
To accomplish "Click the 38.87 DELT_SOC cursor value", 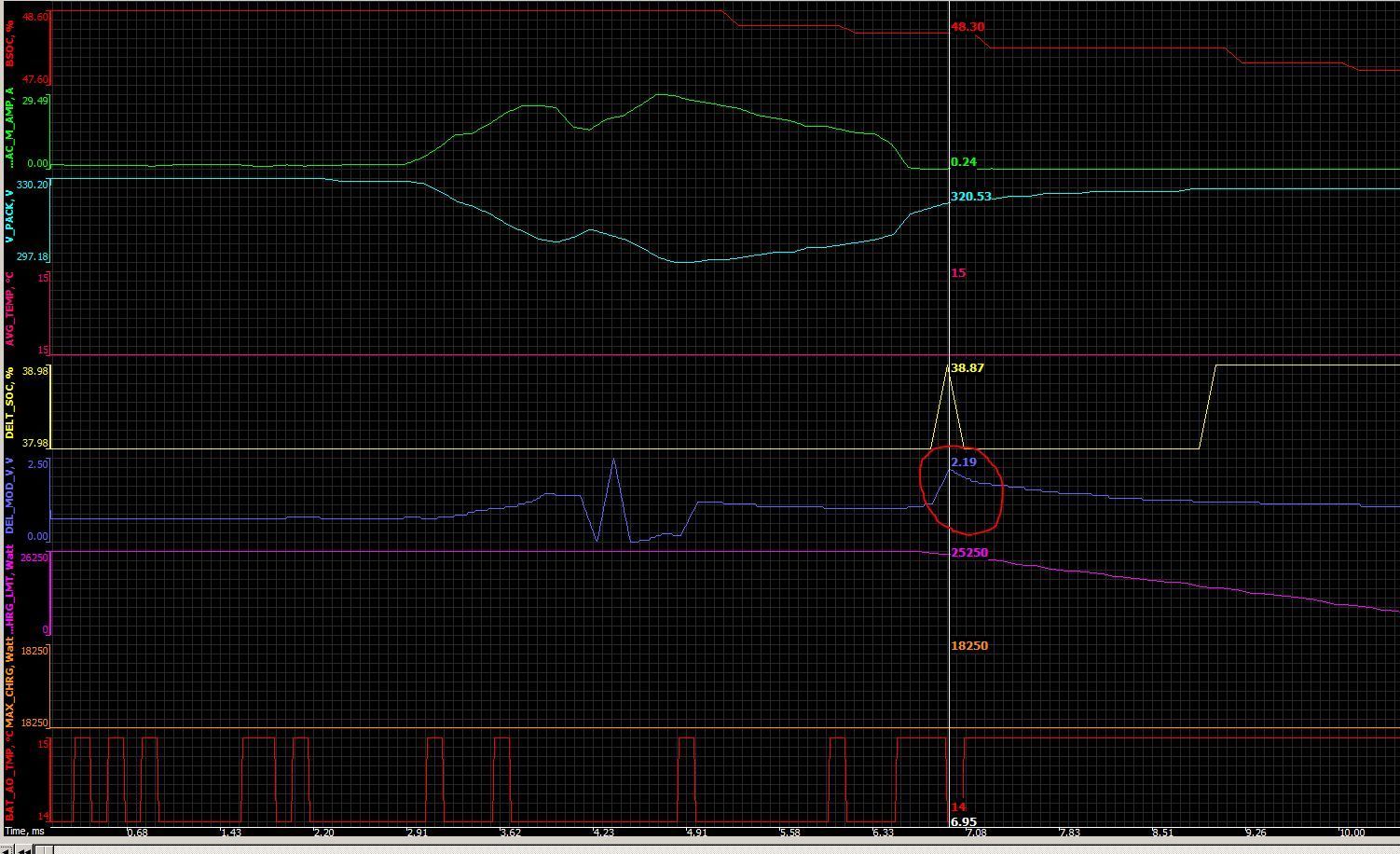I will click(x=967, y=368).
